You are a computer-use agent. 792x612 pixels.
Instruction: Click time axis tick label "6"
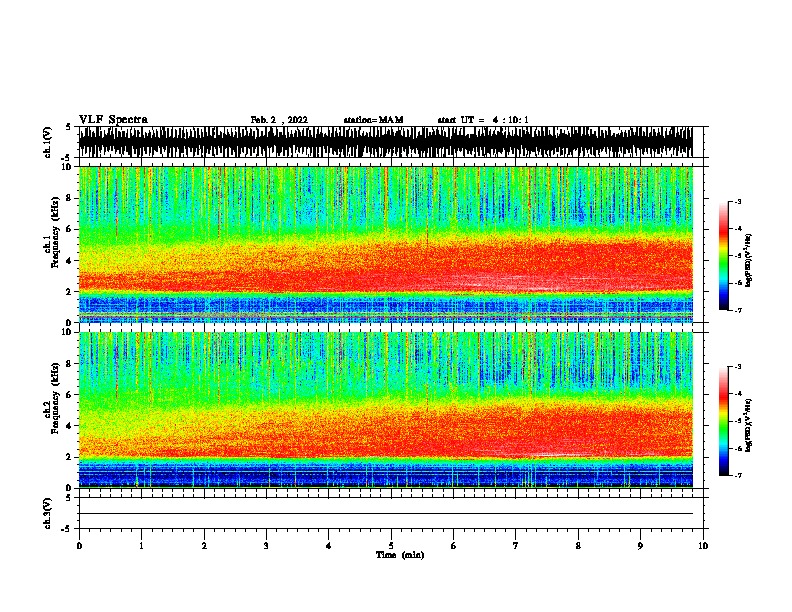coord(454,545)
